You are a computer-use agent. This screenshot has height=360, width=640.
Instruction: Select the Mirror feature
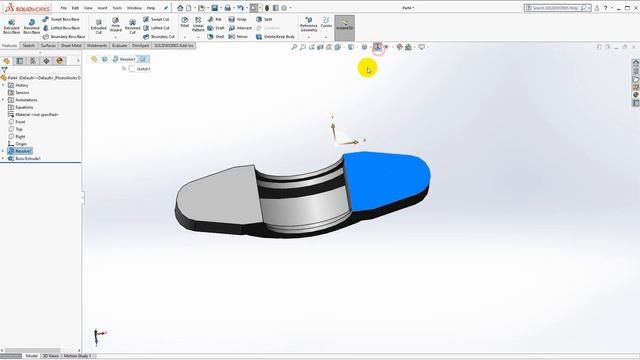click(x=238, y=36)
